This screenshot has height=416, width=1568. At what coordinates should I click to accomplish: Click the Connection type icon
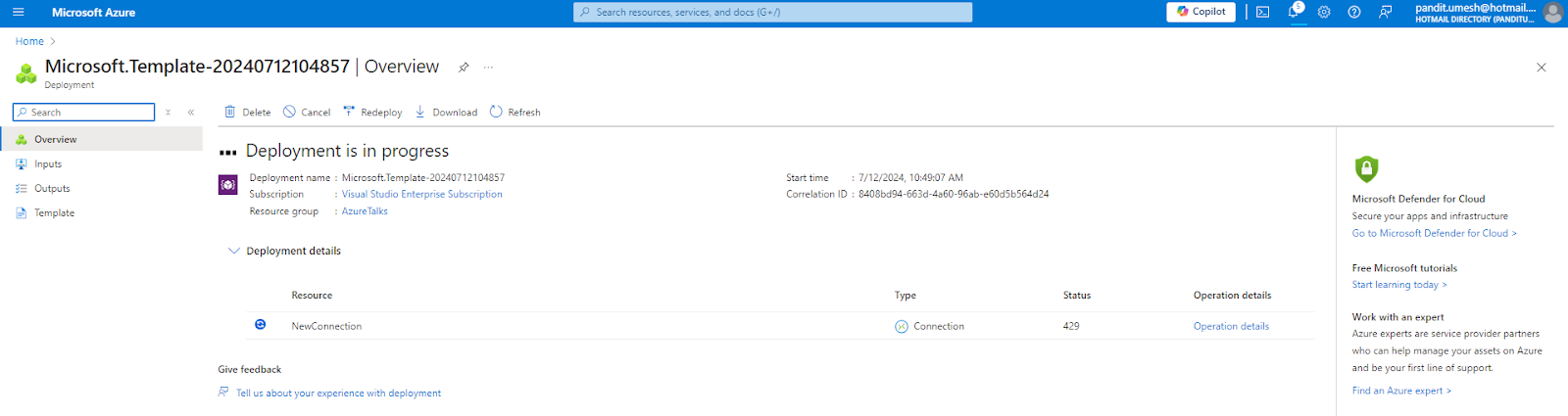(x=902, y=326)
